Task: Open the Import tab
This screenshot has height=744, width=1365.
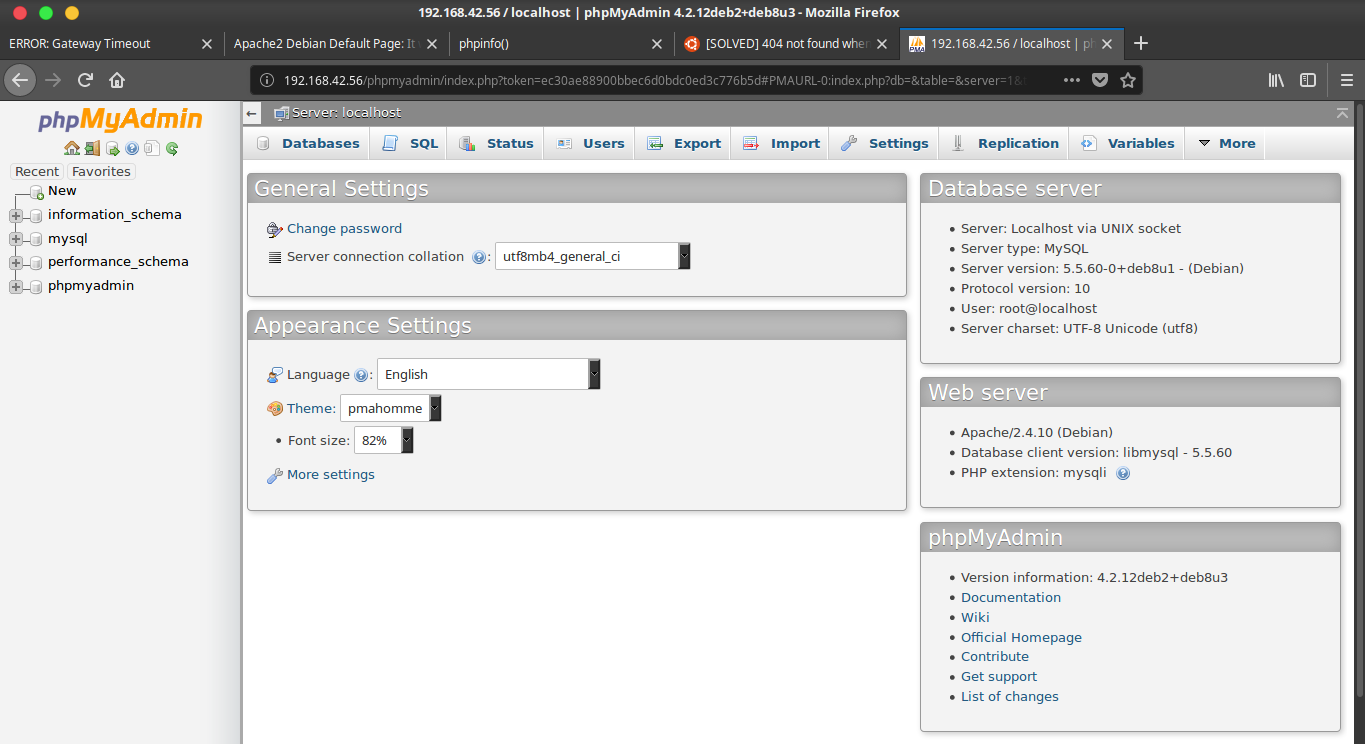Action: click(x=782, y=144)
